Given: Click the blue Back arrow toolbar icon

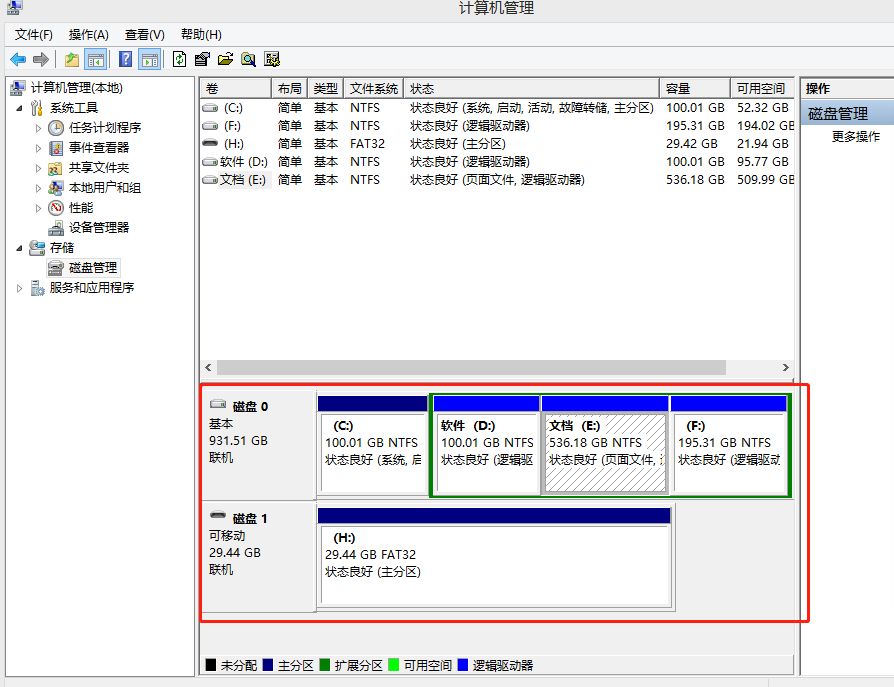Looking at the screenshot, I should 18,59.
